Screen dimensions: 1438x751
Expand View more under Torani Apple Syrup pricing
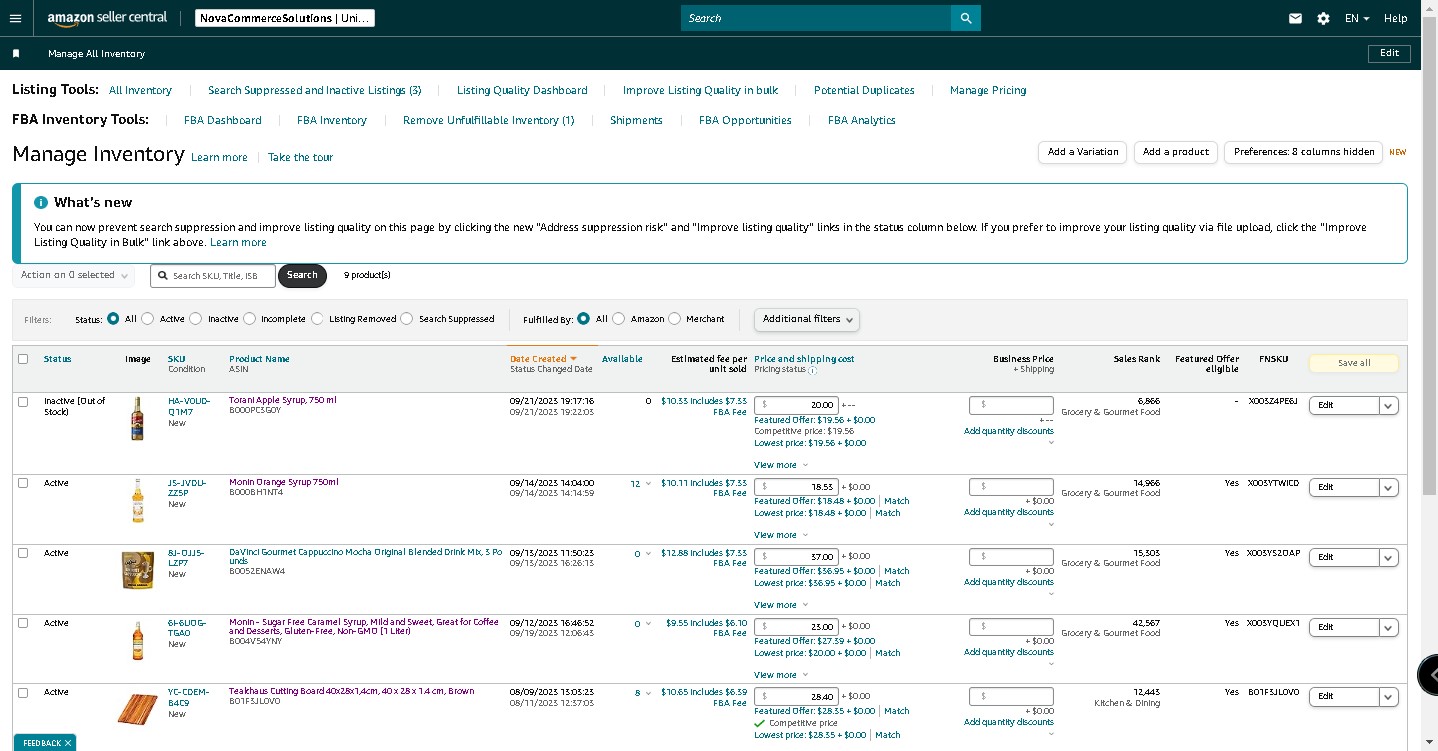pyautogui.click(x=781, y=465)
